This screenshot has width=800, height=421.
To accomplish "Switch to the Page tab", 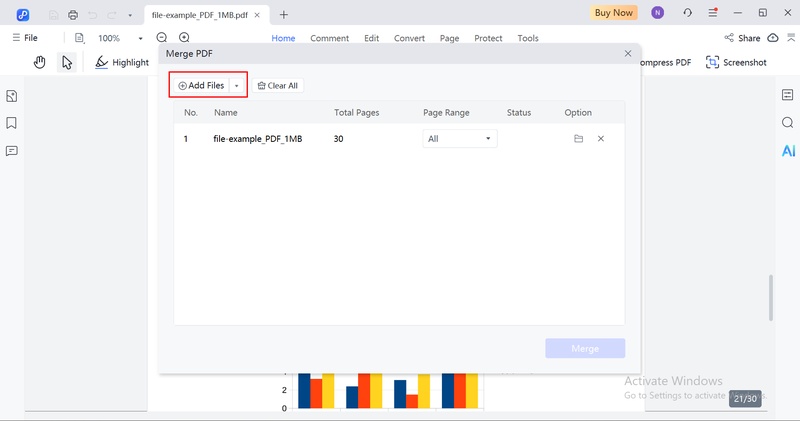I will pyautogui.click(x=449, y=38).
